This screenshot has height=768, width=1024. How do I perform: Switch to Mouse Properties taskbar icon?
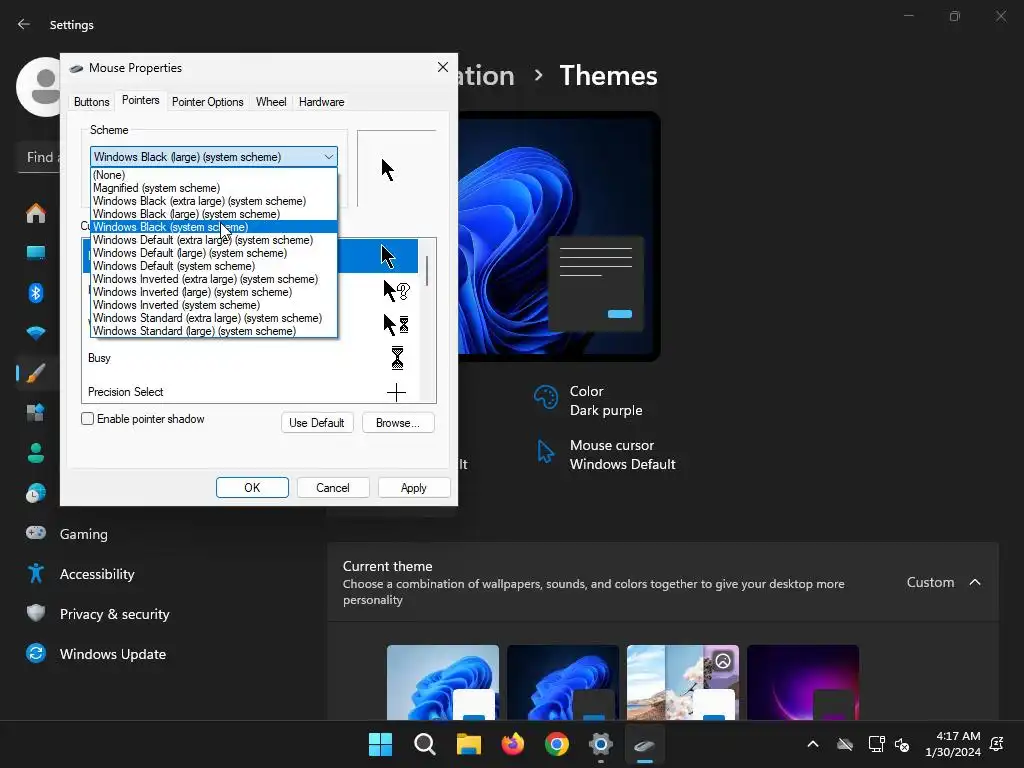(645, 744)
